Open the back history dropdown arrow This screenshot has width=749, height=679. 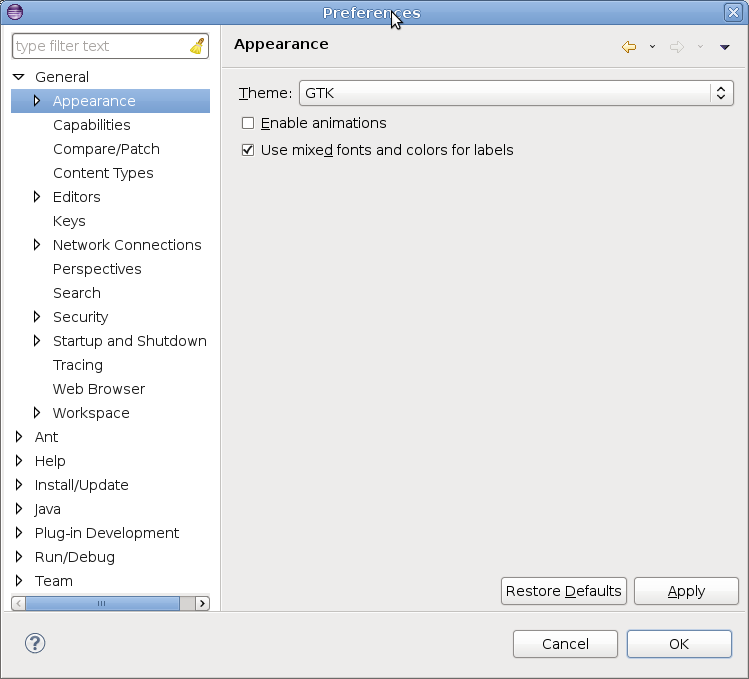[x=652, y=47]
